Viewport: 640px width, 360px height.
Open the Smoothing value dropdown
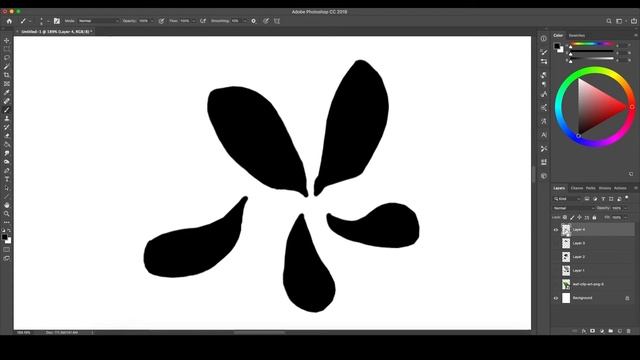point(244,21)
